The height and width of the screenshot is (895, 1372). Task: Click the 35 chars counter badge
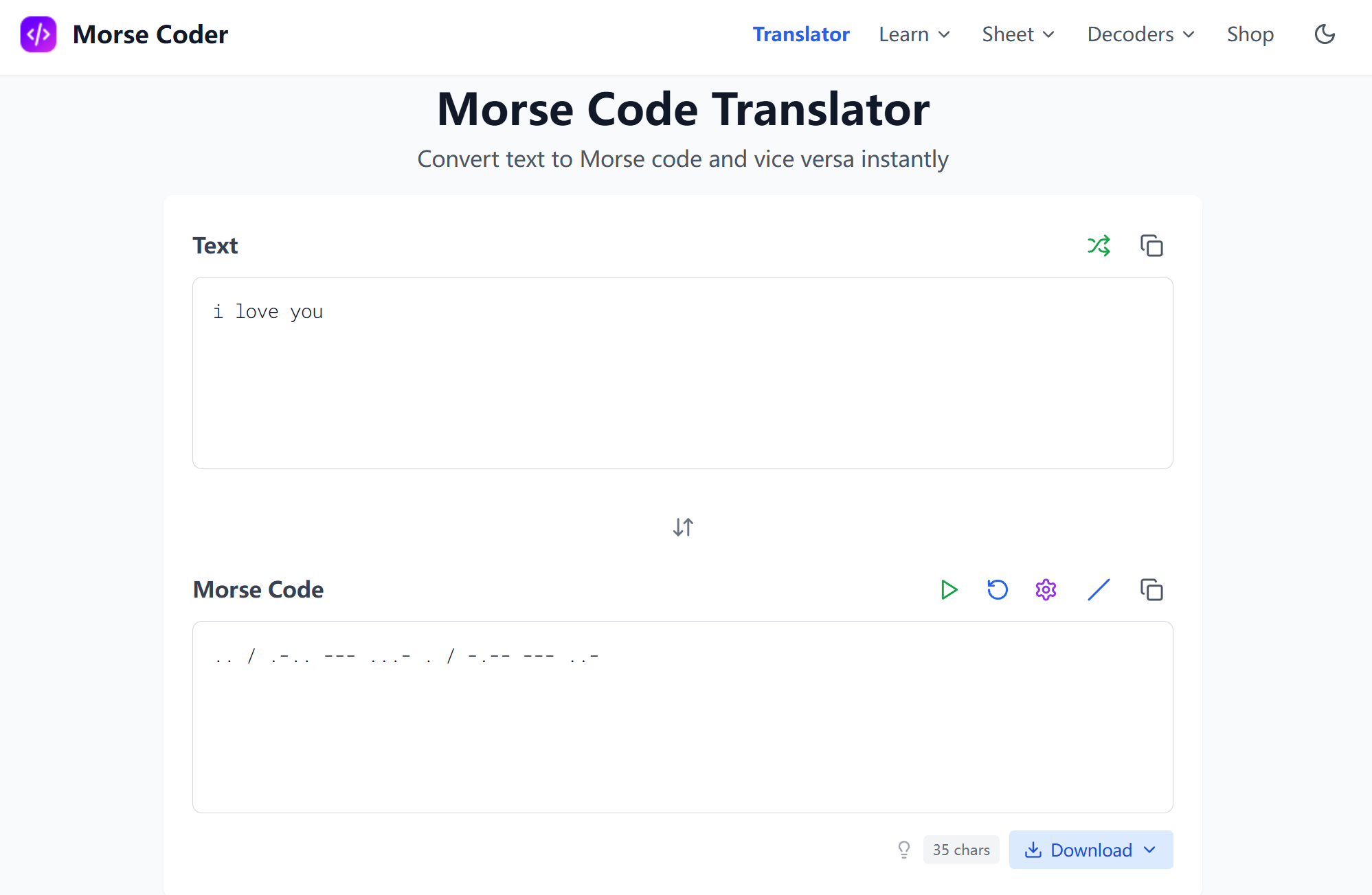pyautogui.click(x=961, y=850)
